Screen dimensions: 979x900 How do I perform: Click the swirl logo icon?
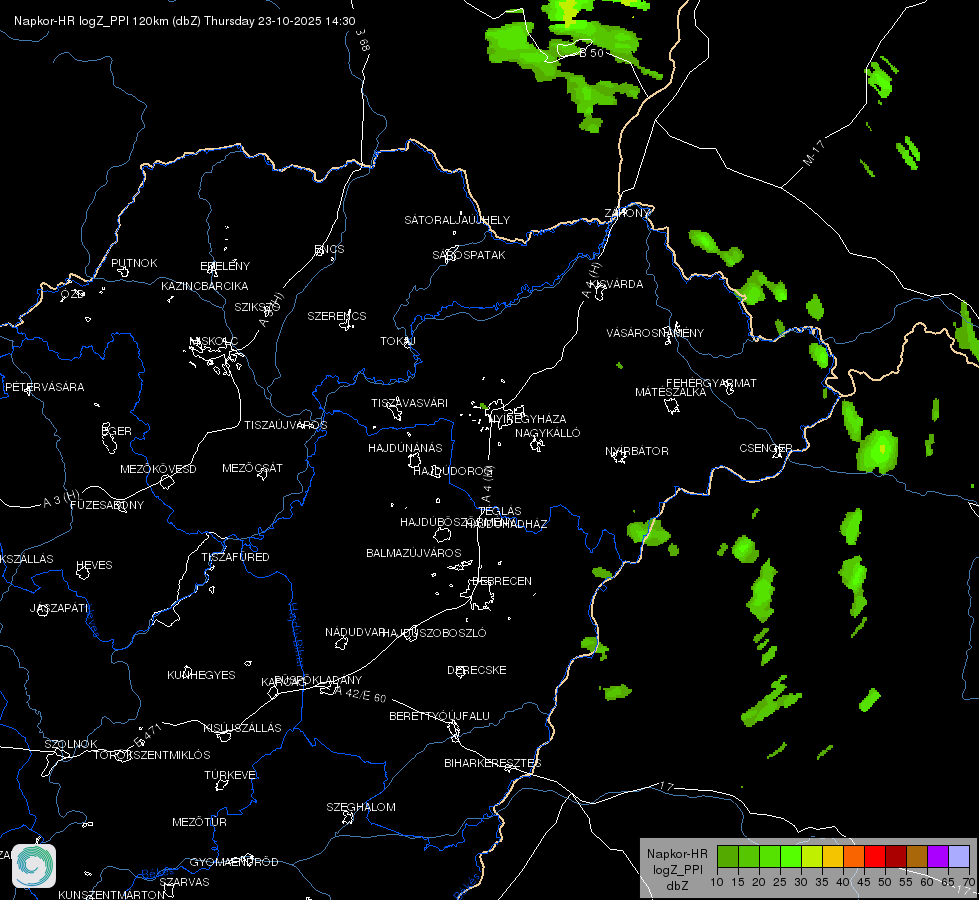coord(34,866)
